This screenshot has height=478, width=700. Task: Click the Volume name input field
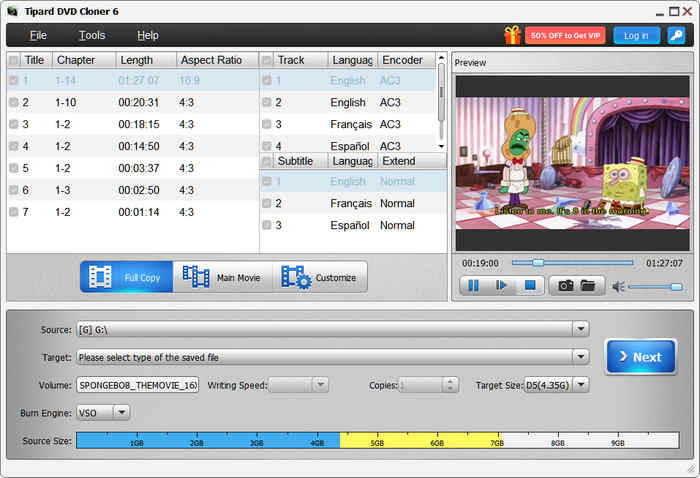[x=138, y=385]
